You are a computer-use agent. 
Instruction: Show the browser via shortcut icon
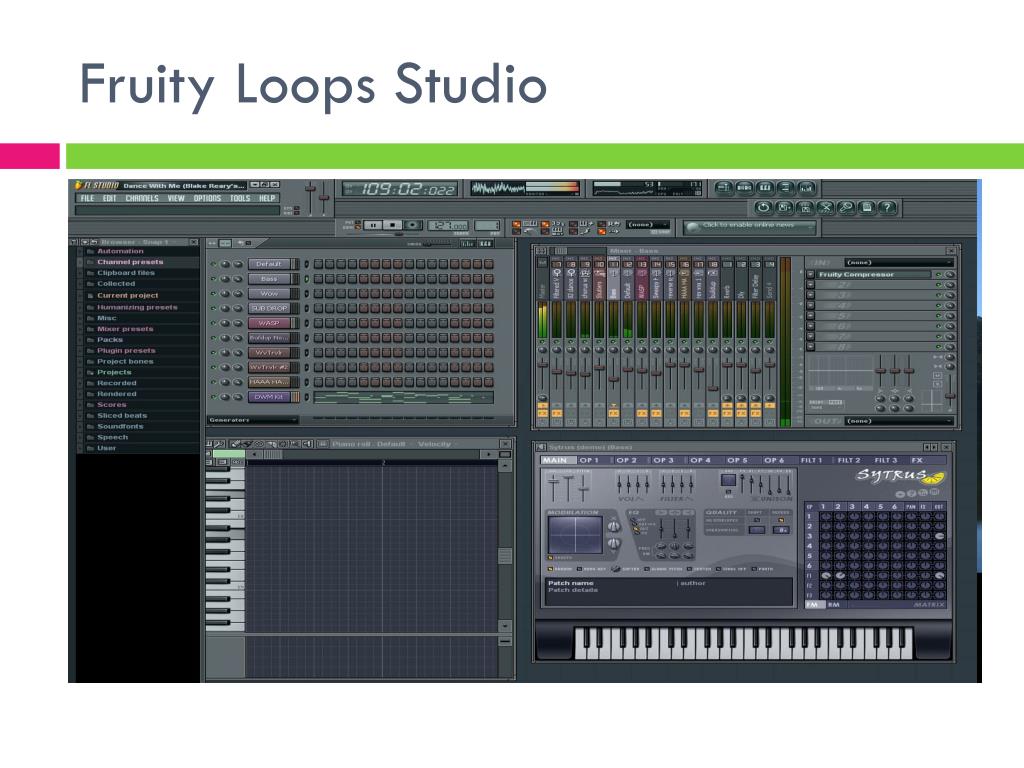[786, 188]
